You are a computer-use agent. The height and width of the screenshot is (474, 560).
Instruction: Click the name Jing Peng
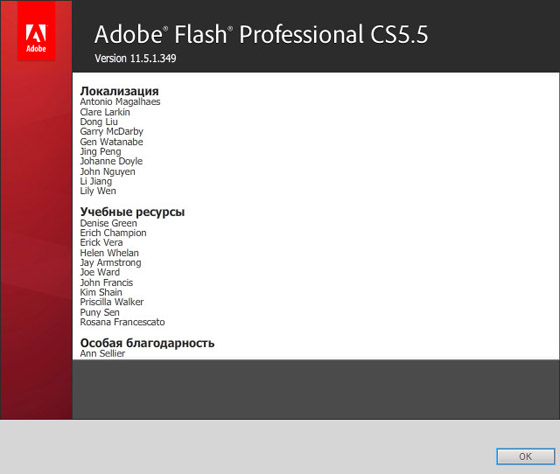coord(100,152)
